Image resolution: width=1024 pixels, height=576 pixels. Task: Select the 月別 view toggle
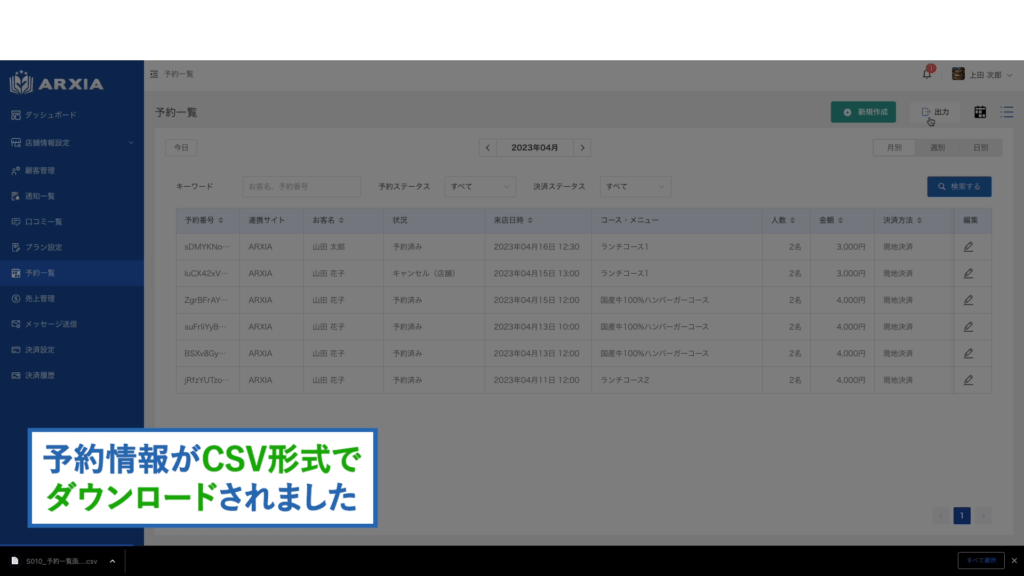coord(894,148)
